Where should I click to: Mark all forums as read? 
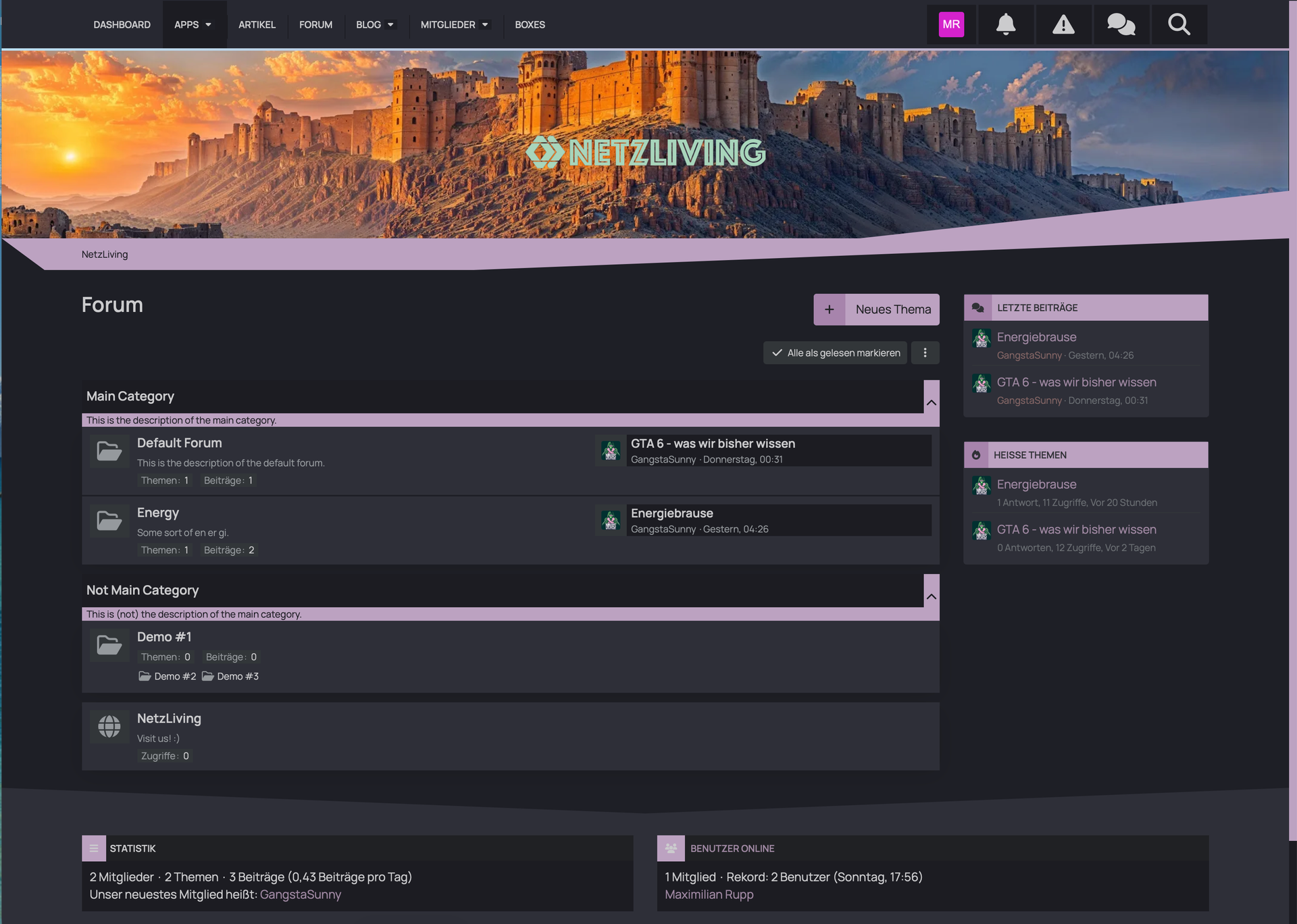point(836,353)
